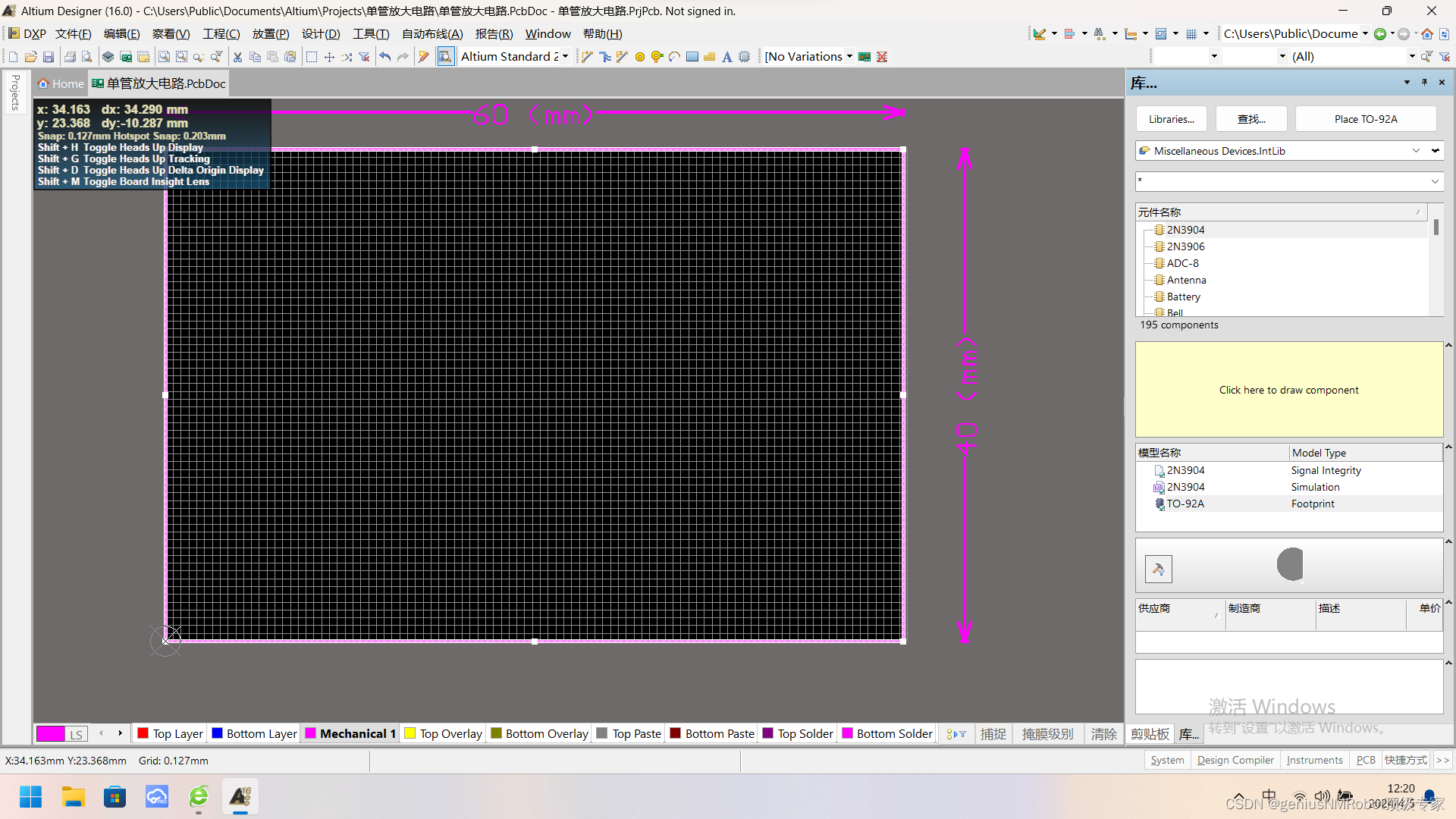Viewport: 1456px width, 819px height.
Task: Click the Place TO-92A button
Action: coord(1365,119)
